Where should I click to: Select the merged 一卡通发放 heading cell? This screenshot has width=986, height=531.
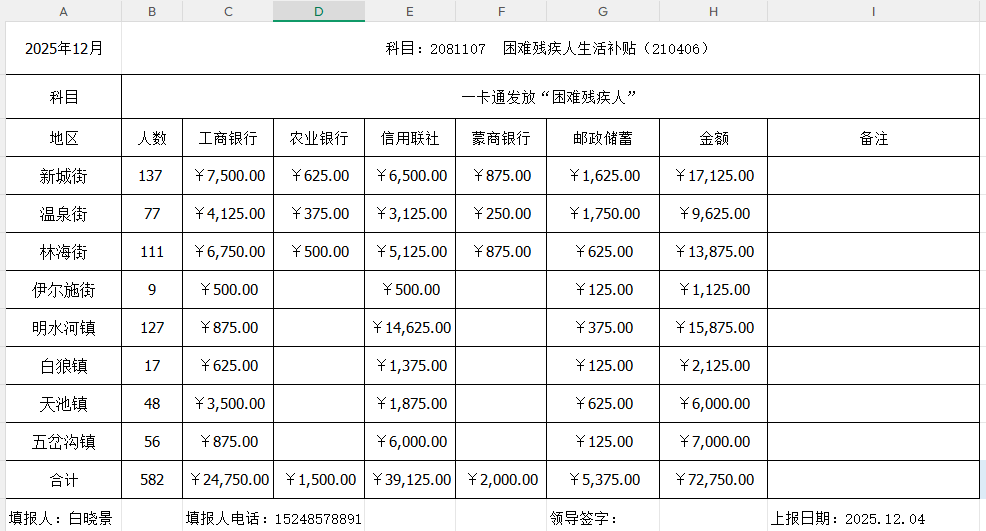(549, 97)
